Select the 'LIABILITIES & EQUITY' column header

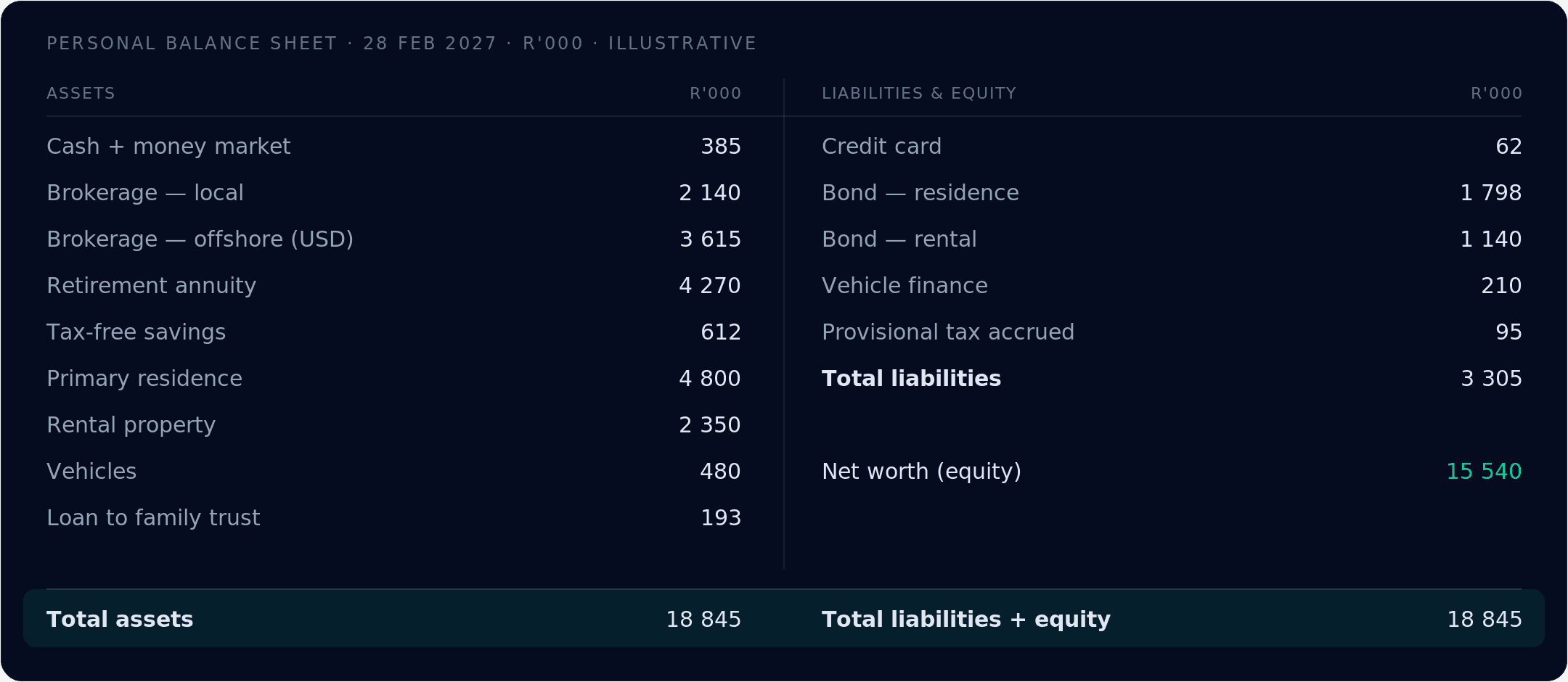pyautogui.click(x=919, y=94)
